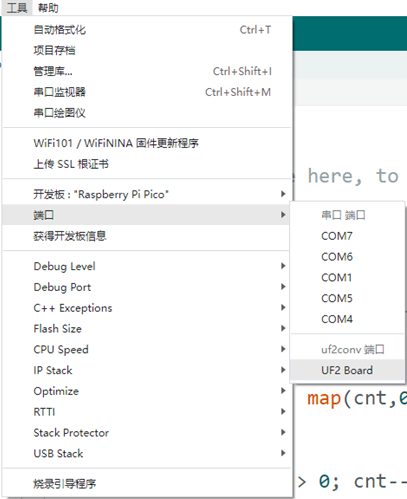Expand the Debug Level submenu
The width and height of the screenshot is (407, 499).
(146, 266)
